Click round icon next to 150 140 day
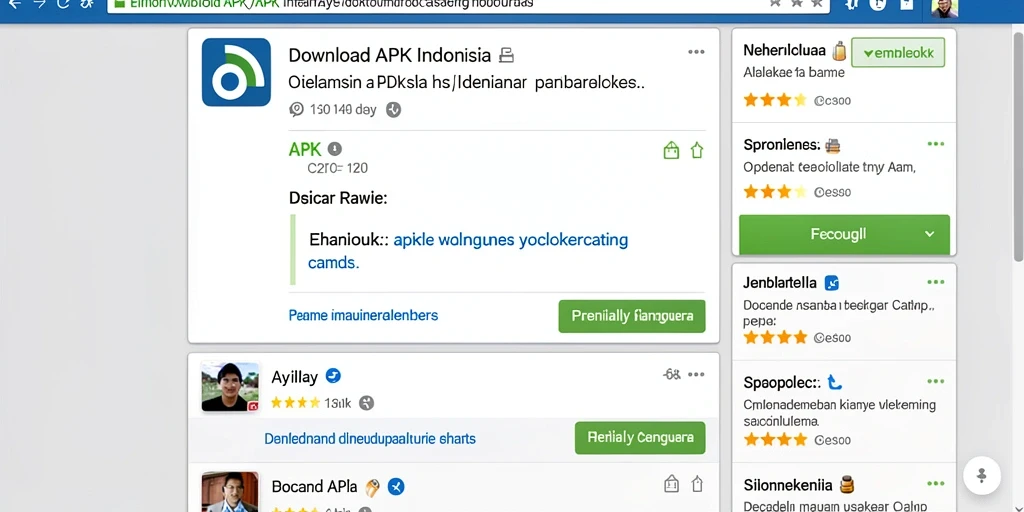 393,110
